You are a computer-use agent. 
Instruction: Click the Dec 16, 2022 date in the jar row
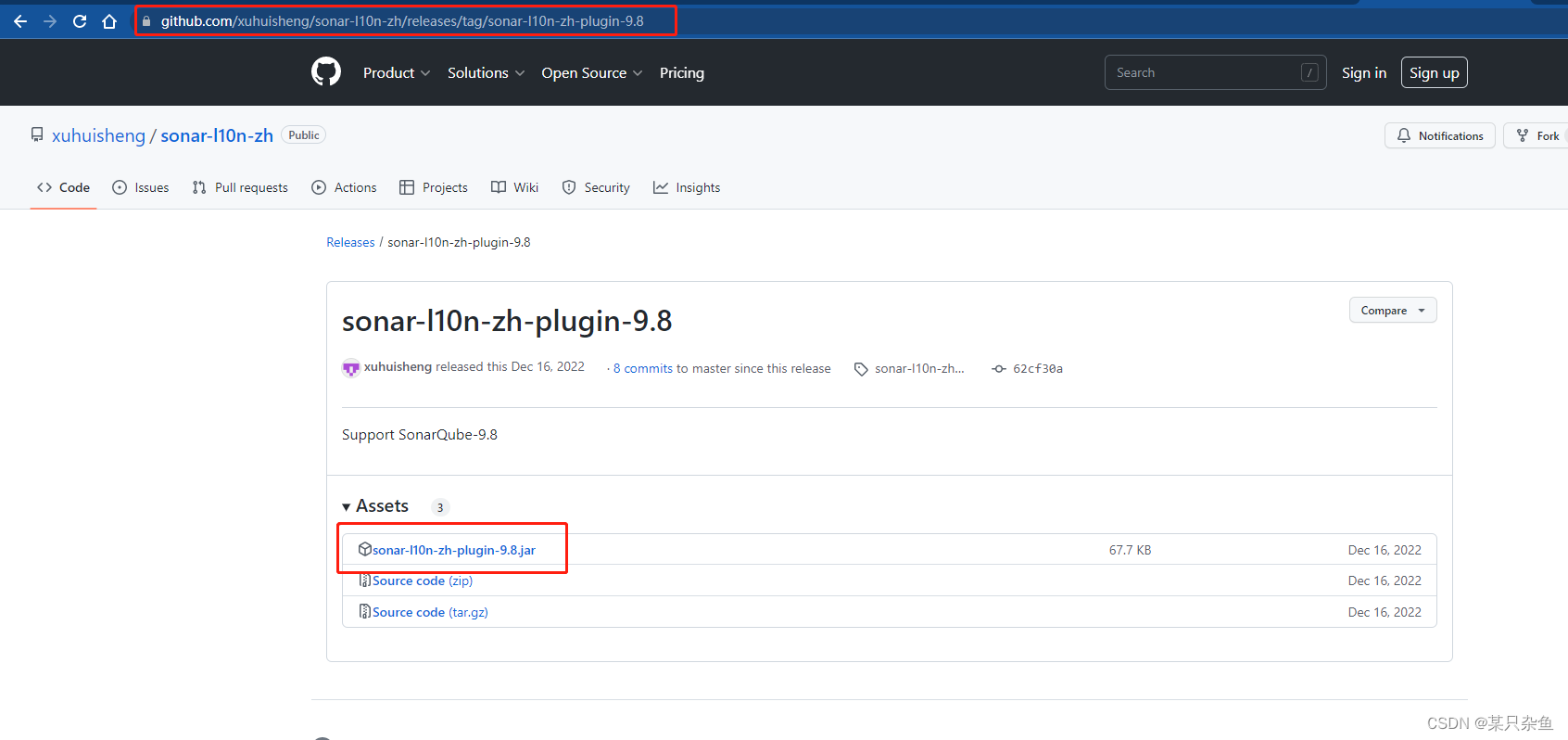[1385, 550]
